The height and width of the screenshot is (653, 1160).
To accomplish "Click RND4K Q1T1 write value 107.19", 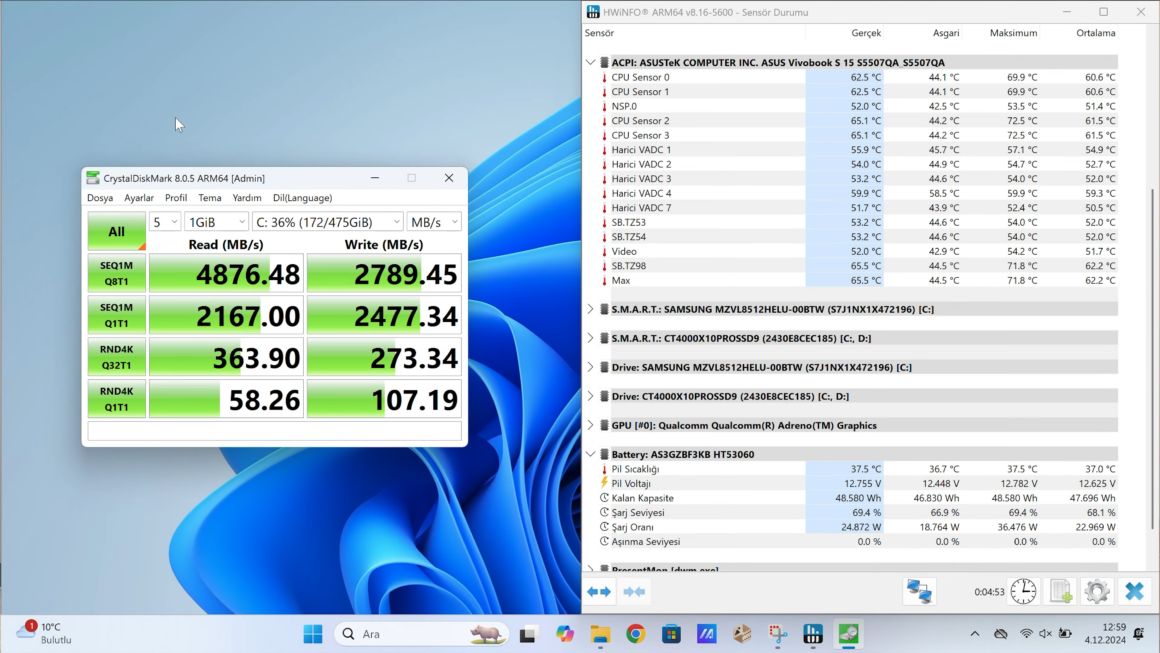I will tap(384, 400).
